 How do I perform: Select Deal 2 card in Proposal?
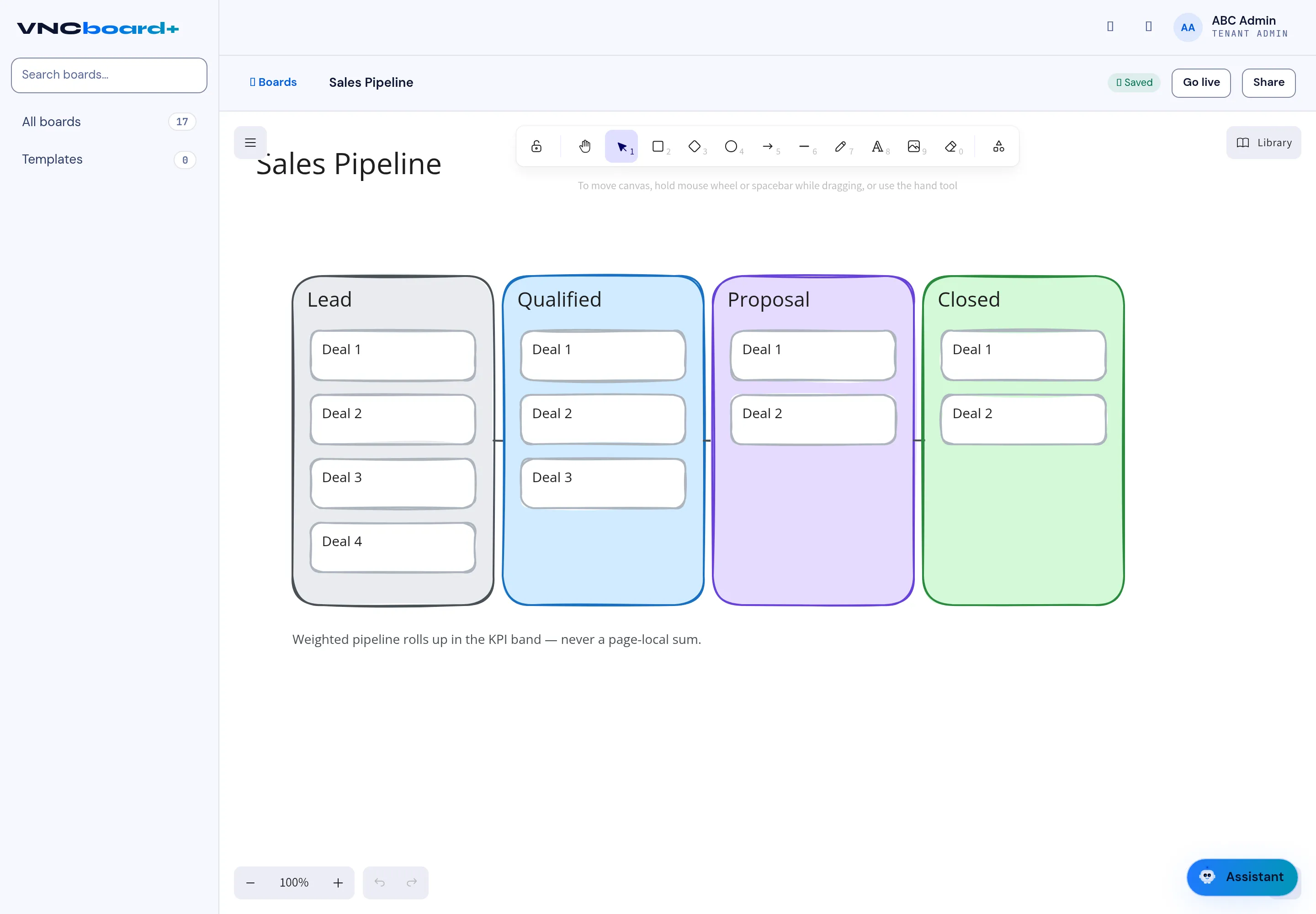coord(813,419)
